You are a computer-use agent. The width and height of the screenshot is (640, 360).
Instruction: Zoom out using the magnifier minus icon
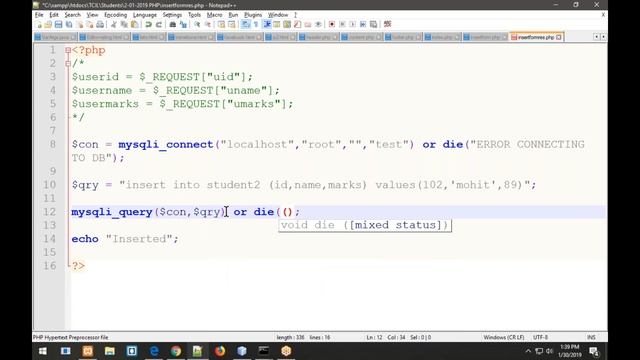coord(207,24)
